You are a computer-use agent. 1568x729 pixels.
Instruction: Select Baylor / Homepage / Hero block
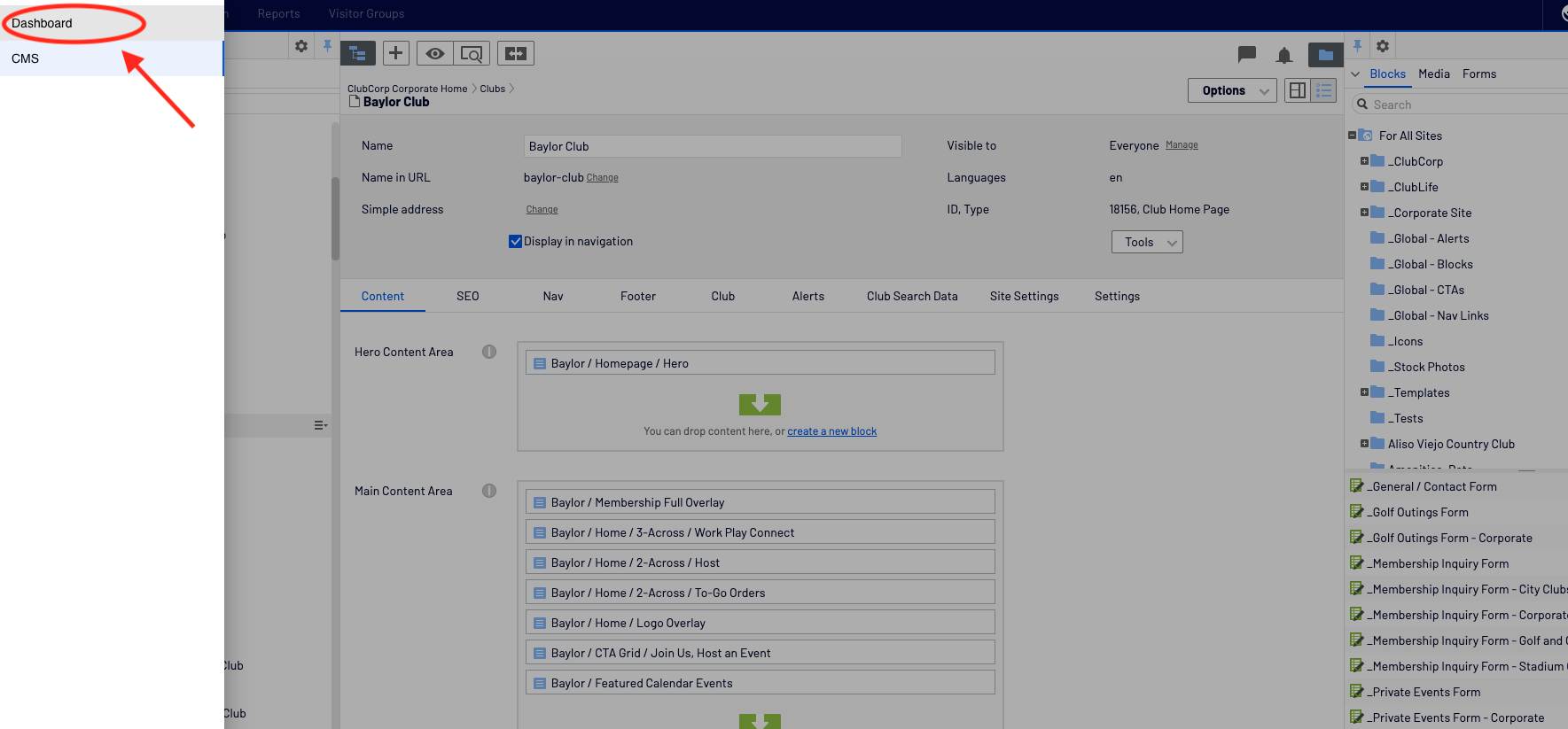761,363
